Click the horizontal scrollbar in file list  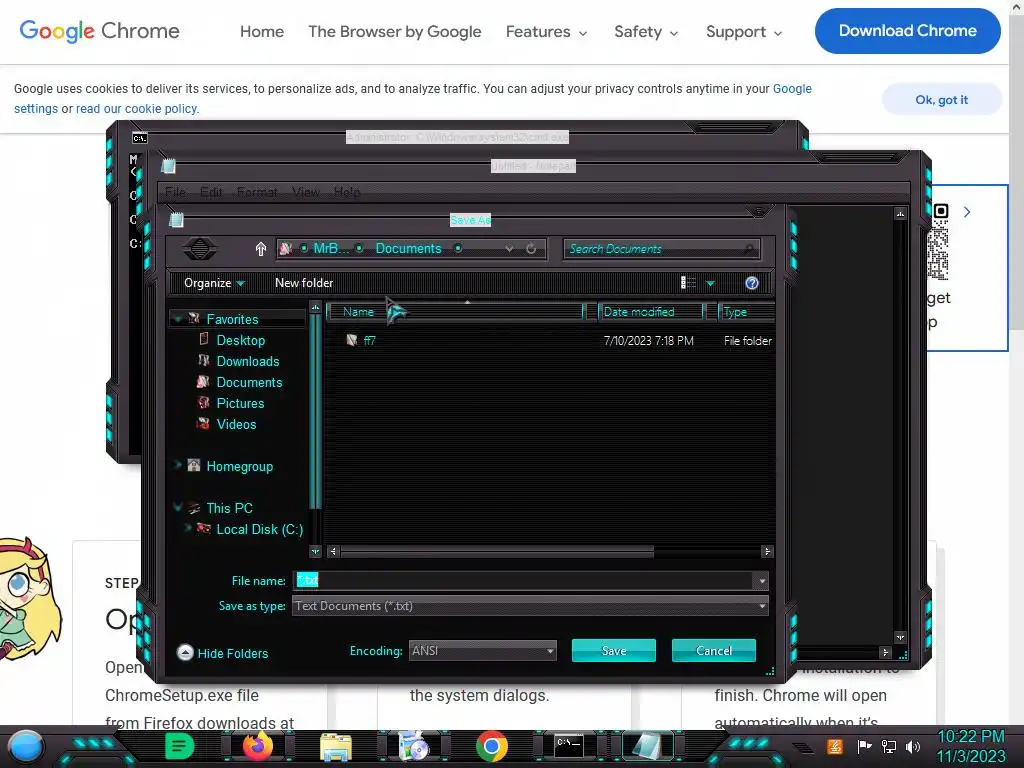pos(496,552)
